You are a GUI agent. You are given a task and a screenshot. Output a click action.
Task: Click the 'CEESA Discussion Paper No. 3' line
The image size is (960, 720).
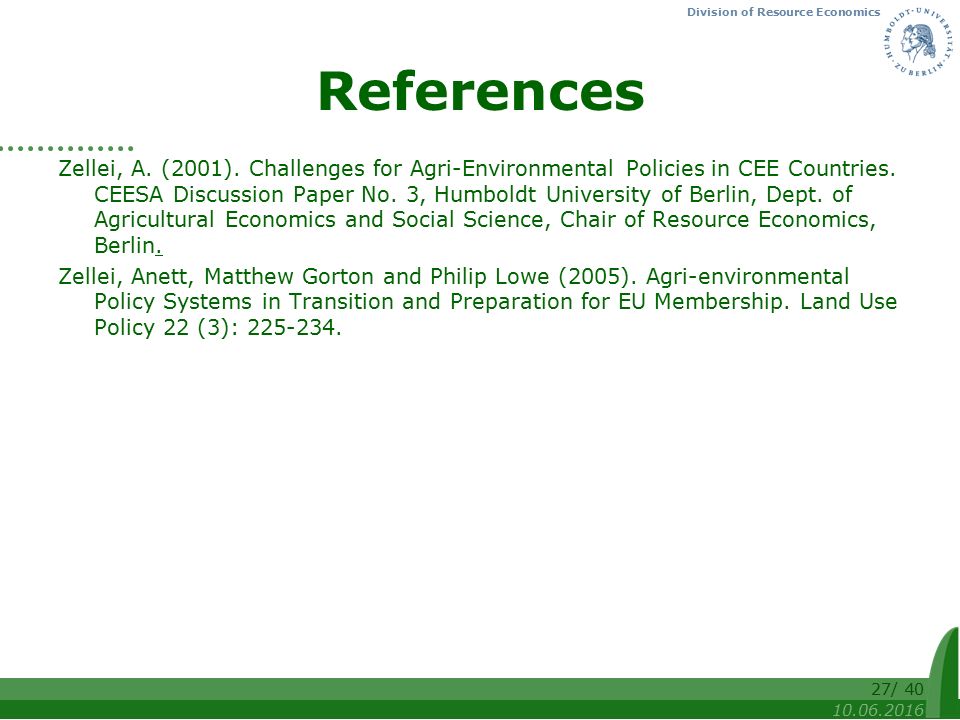coord(473,194)
